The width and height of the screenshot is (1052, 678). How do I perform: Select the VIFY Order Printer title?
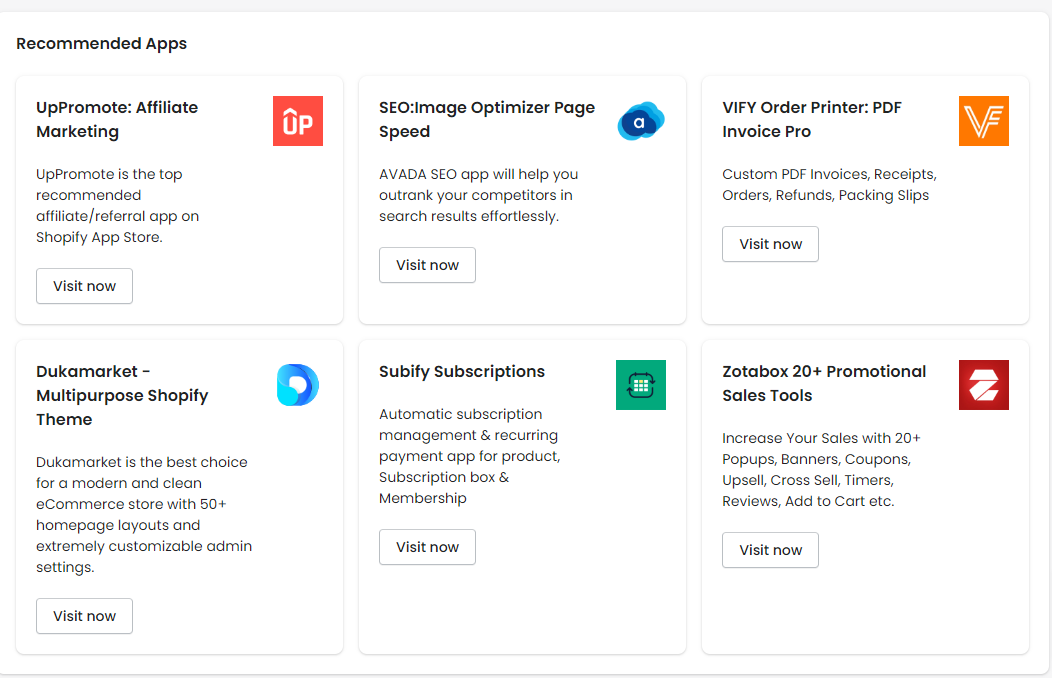812,119
